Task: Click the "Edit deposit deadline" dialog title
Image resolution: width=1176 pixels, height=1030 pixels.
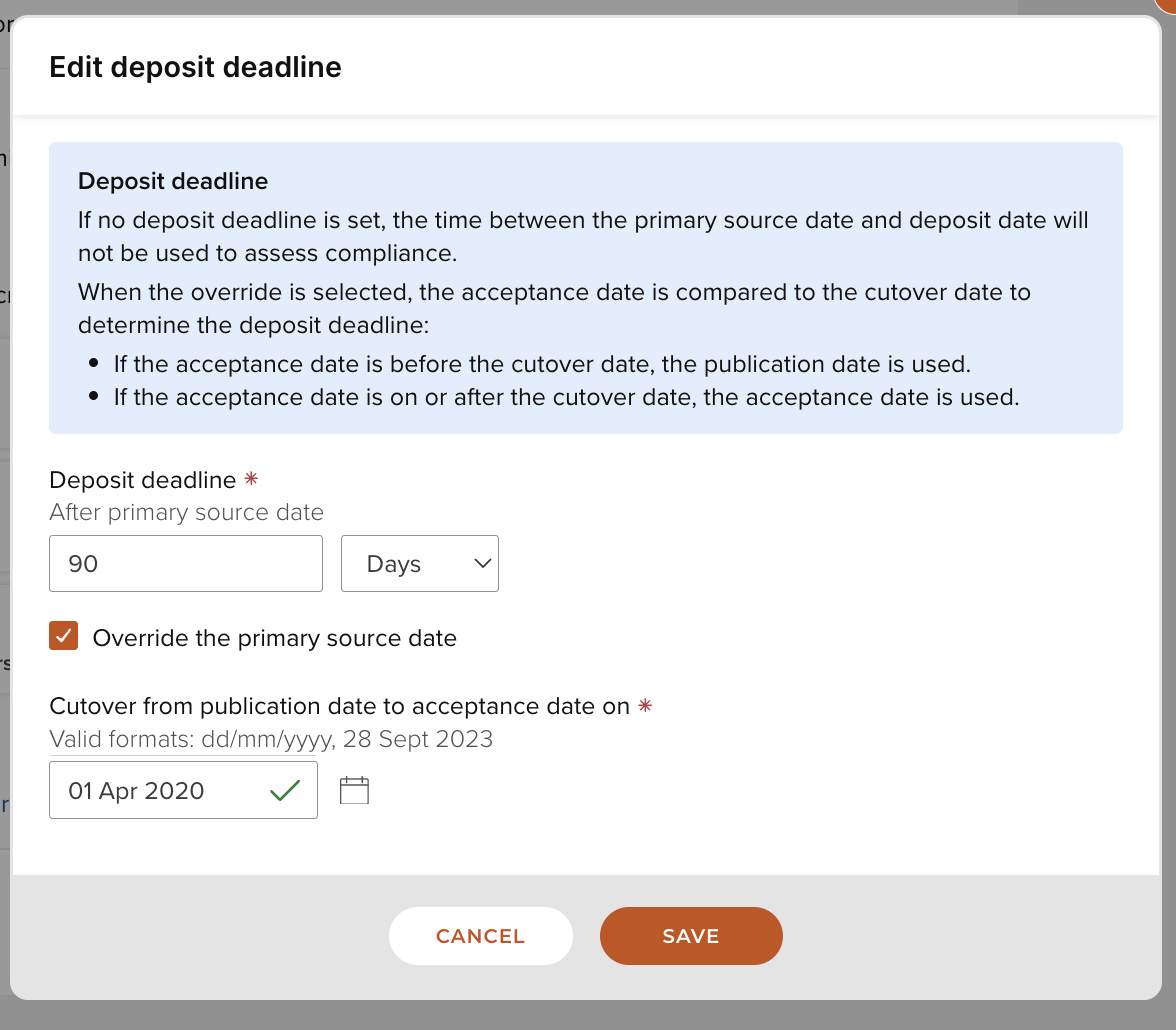Action: pos(195,67)
